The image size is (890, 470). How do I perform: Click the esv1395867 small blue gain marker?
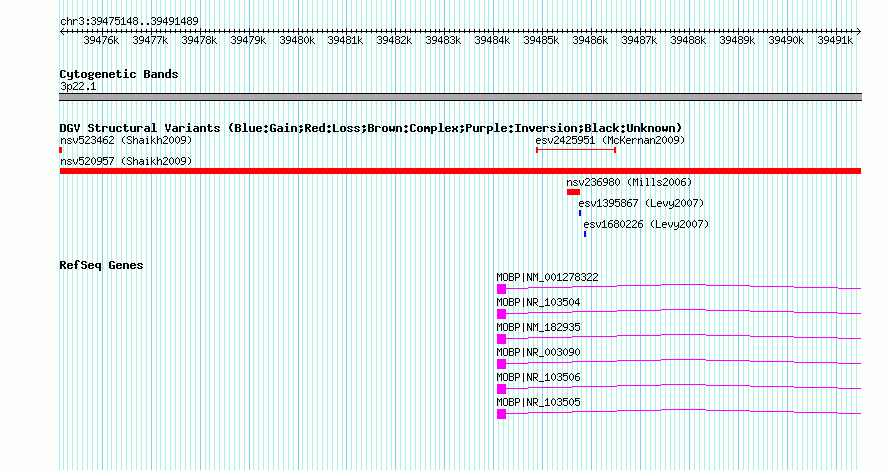pyautogui.click(x=580, y=213)
